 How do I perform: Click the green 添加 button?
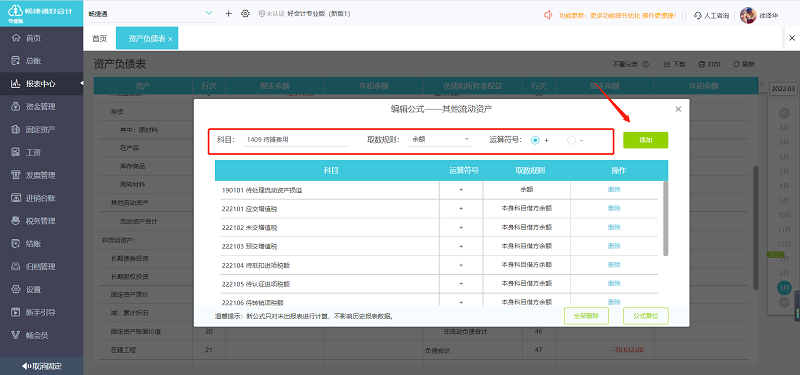click(x=645, y=140)
